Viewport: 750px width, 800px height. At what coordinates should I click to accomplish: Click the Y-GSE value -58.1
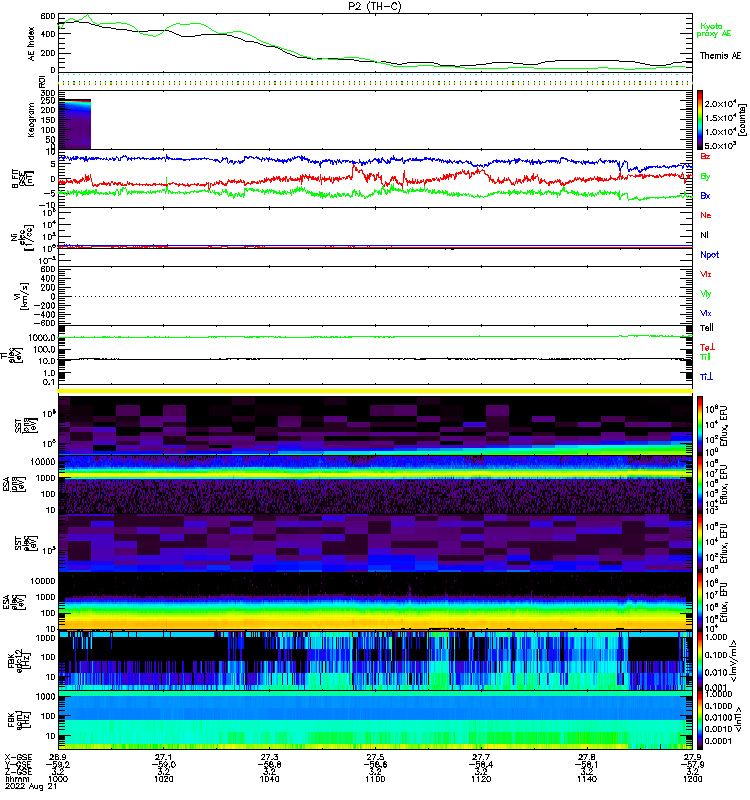point(587,764)
